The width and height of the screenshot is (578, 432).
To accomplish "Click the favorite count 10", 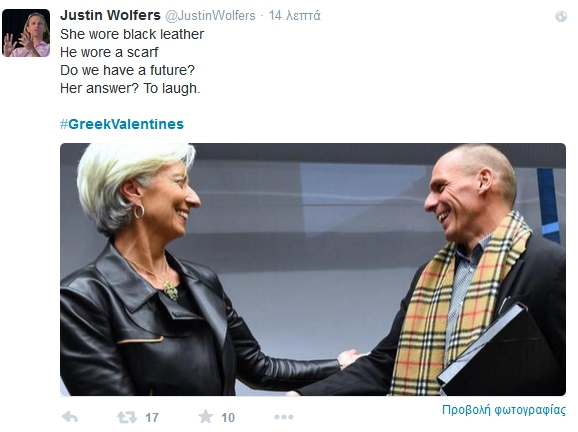I will [228, 418].
